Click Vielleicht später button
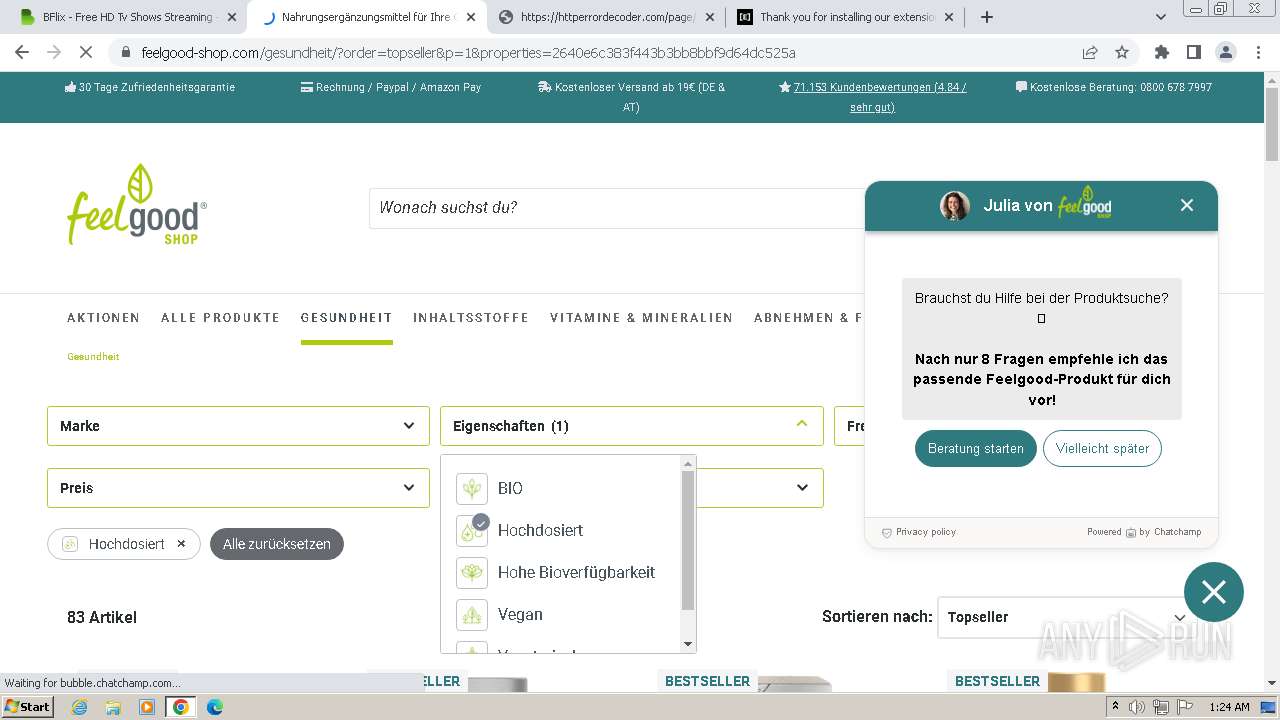The width and height of the screenshot is (1280, 720). point(1102,448)
